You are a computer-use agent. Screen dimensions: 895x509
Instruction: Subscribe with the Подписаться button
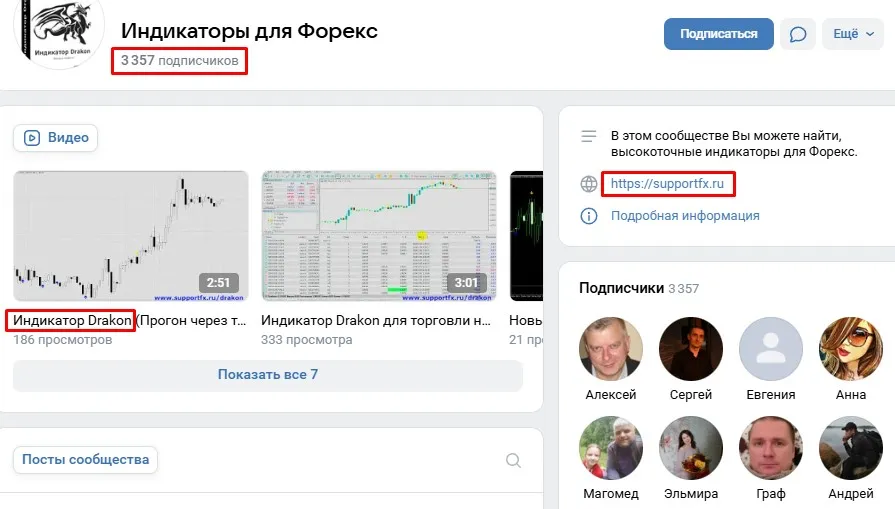tap(719, 34)
